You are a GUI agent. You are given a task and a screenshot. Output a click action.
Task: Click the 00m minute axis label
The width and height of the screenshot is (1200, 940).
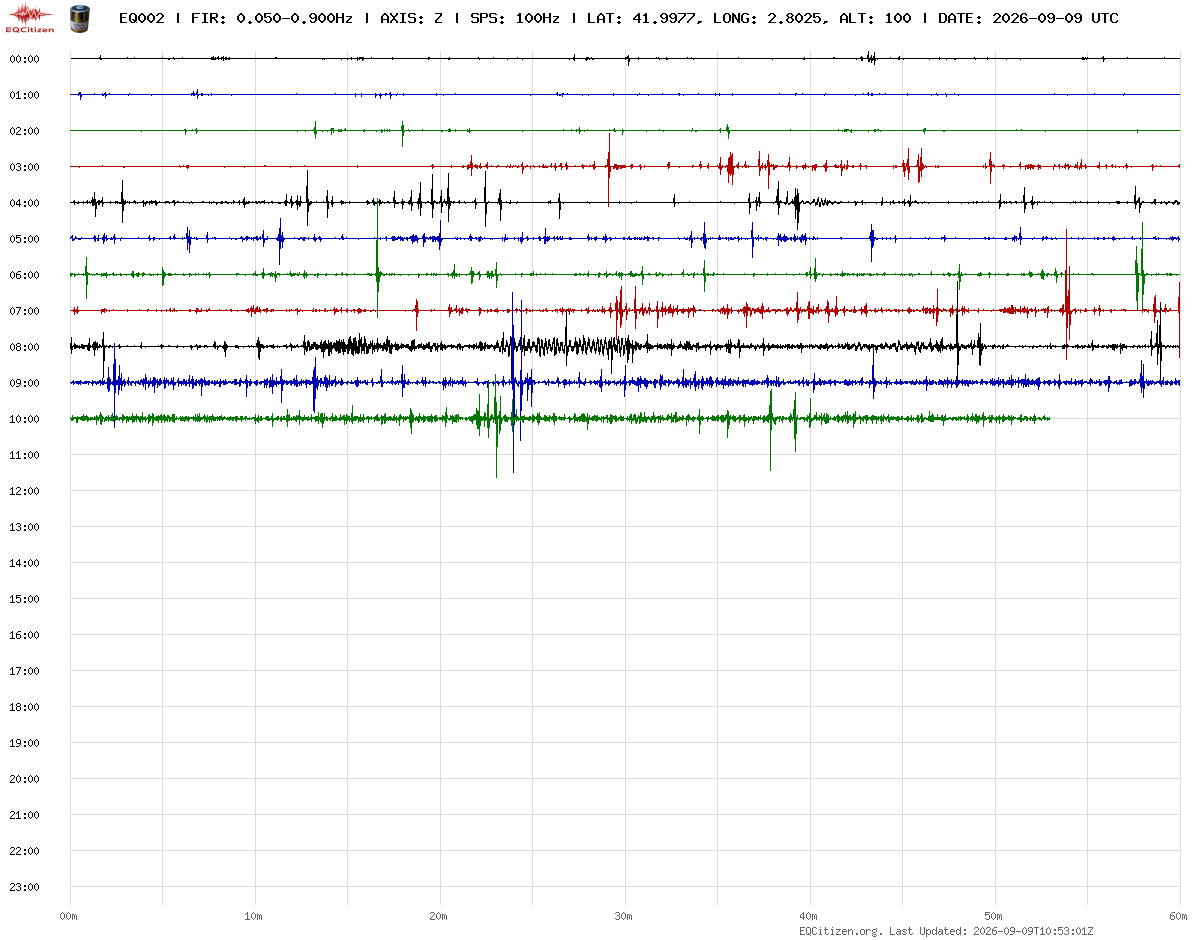(69, 915)
